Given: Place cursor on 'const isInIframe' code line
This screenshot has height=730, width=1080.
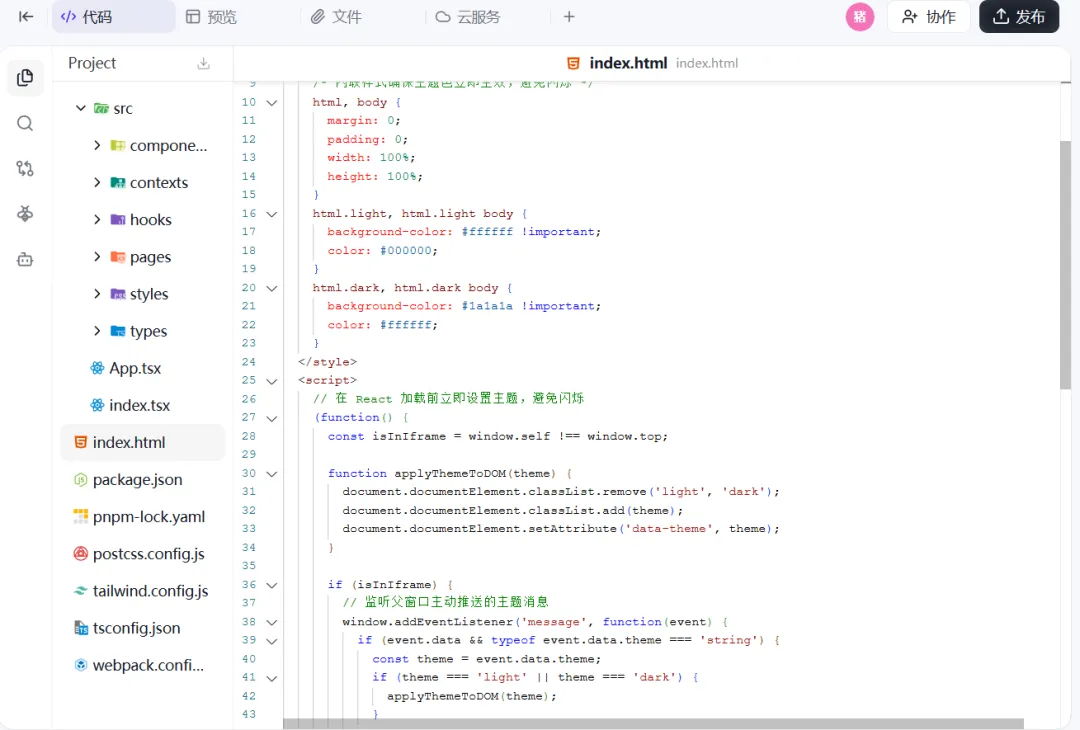Looking at the screenshot, I should (x=497, y=436).
